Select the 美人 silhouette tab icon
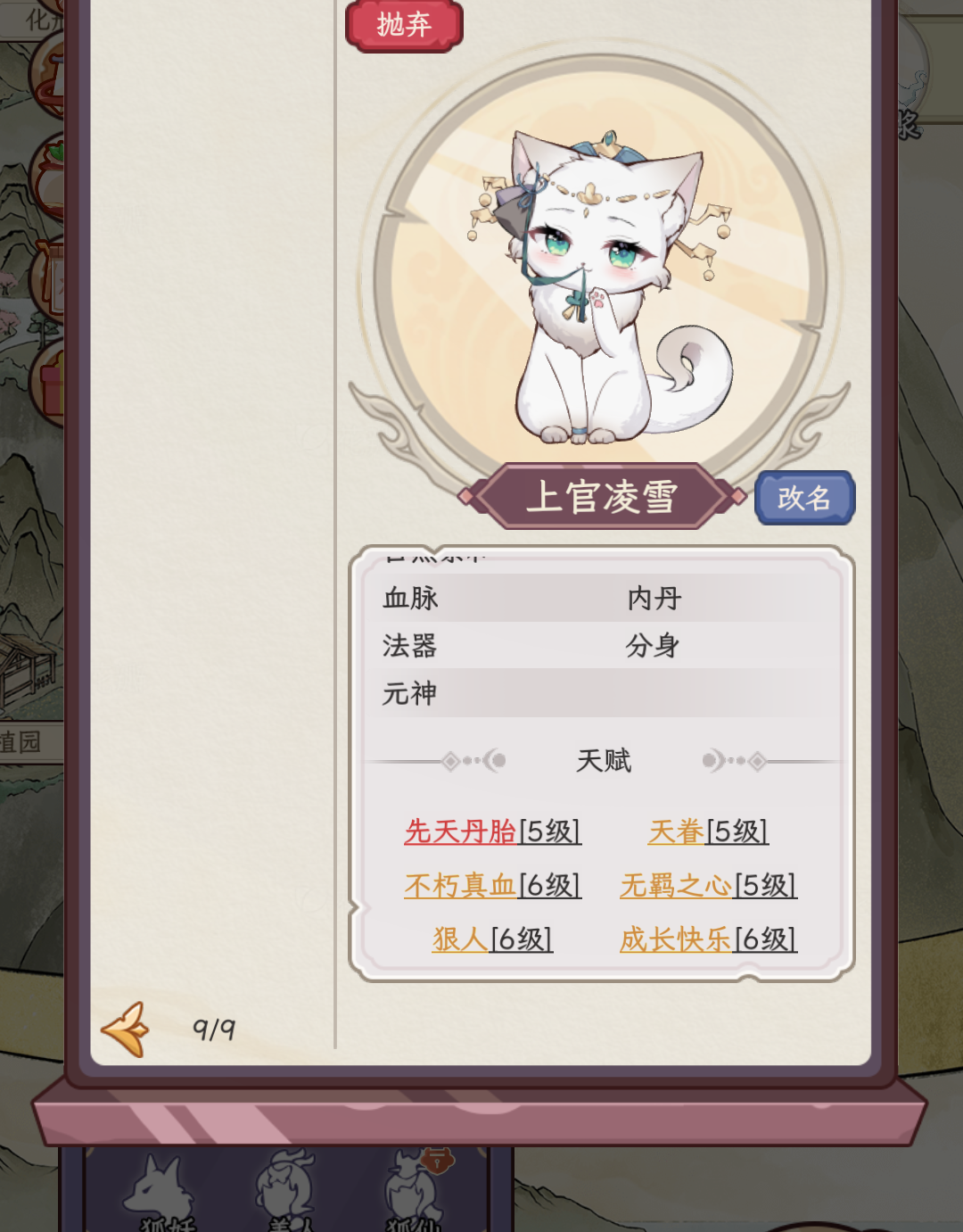The height and width of the screenshot is (1232, 963). point(287,1190)
